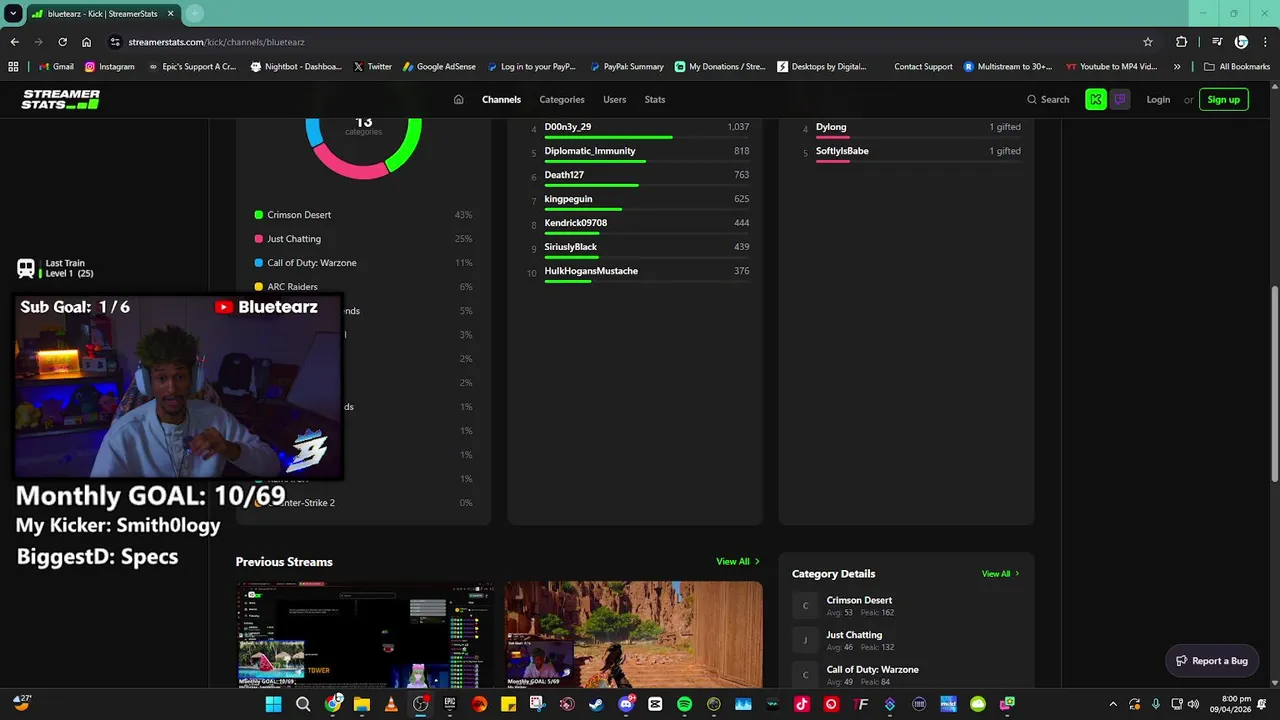Open Spotify from the taskbar
Image resolution: width=1280 pixels, height=720 pixels.
point(684,704)
